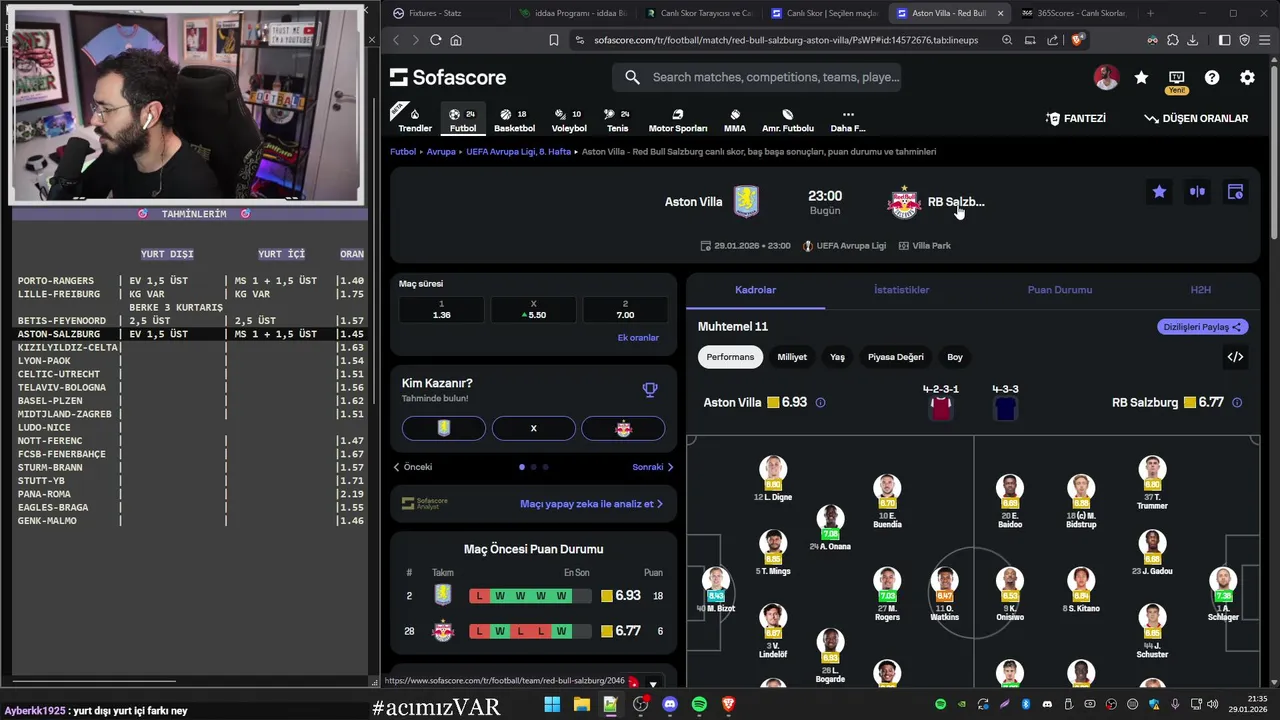The height and width of the screenshot is (720, 1280).
Task: Vote RB Salzburg in Kim Kazanır
Action: tap(623, 428)
